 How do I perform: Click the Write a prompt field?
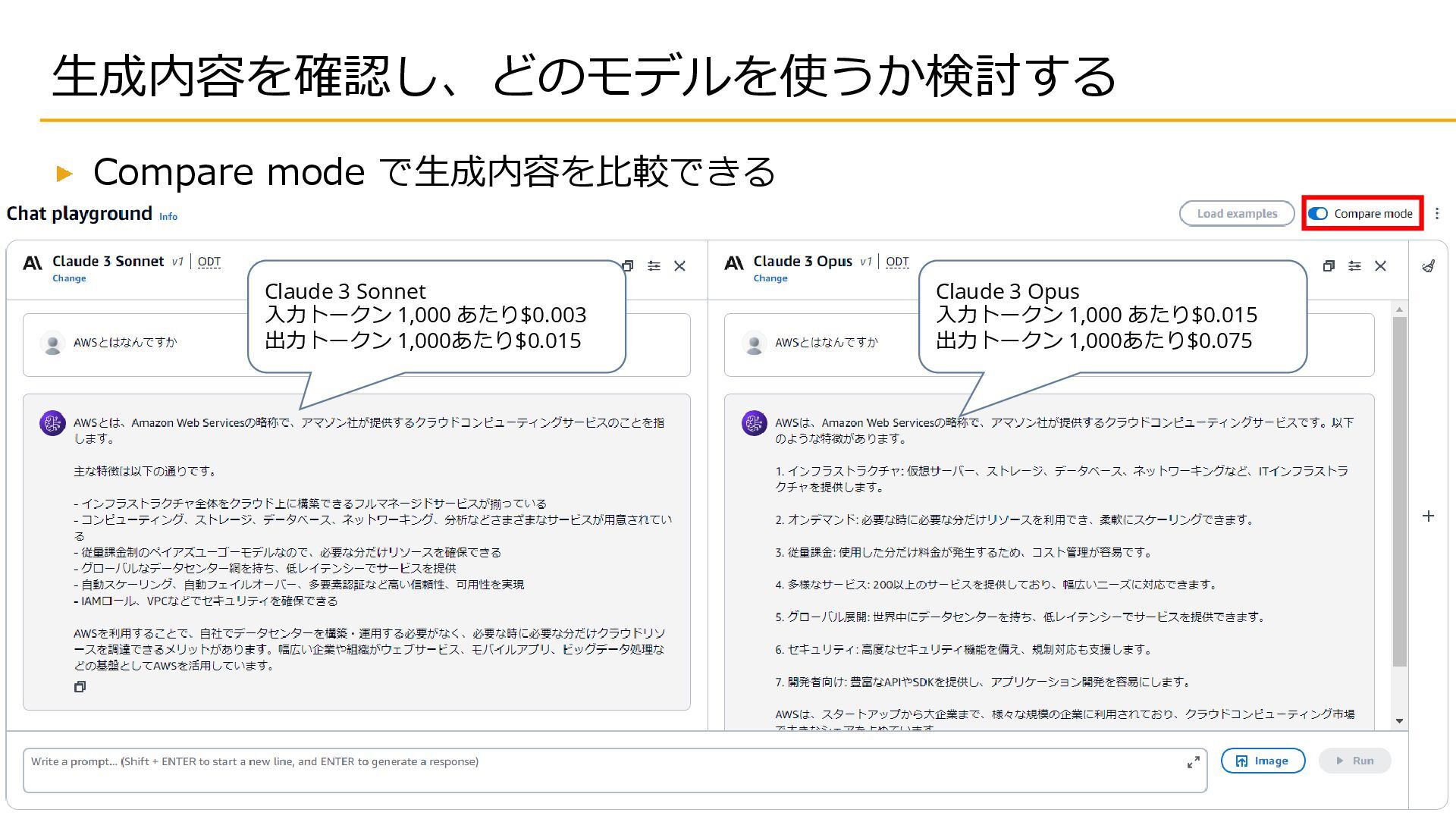[x=607, y=770]
